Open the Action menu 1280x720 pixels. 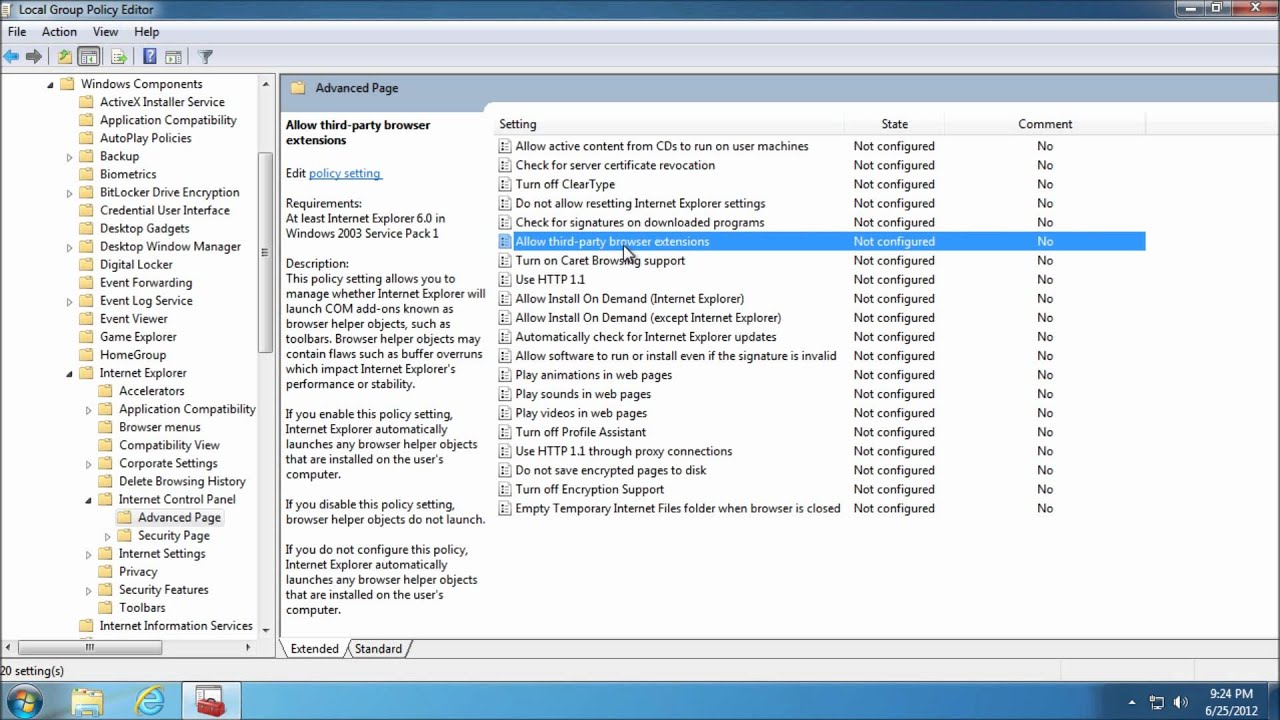(59, 32)
